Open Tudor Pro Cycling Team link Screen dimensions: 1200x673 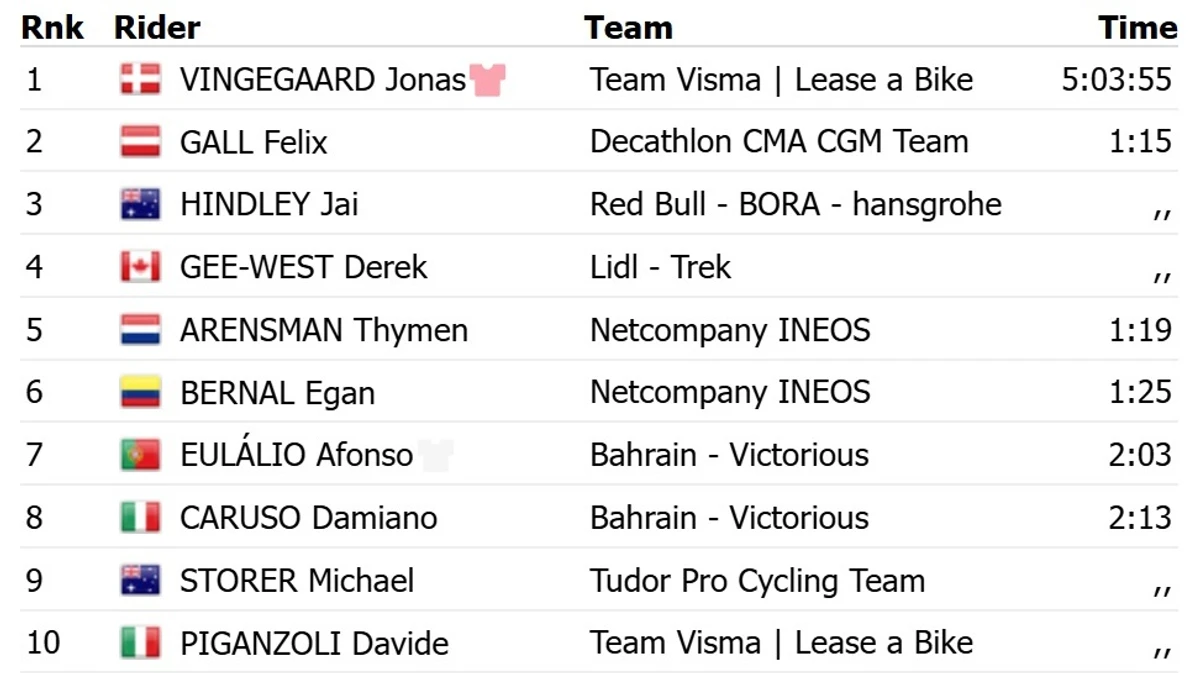[757, 581]
